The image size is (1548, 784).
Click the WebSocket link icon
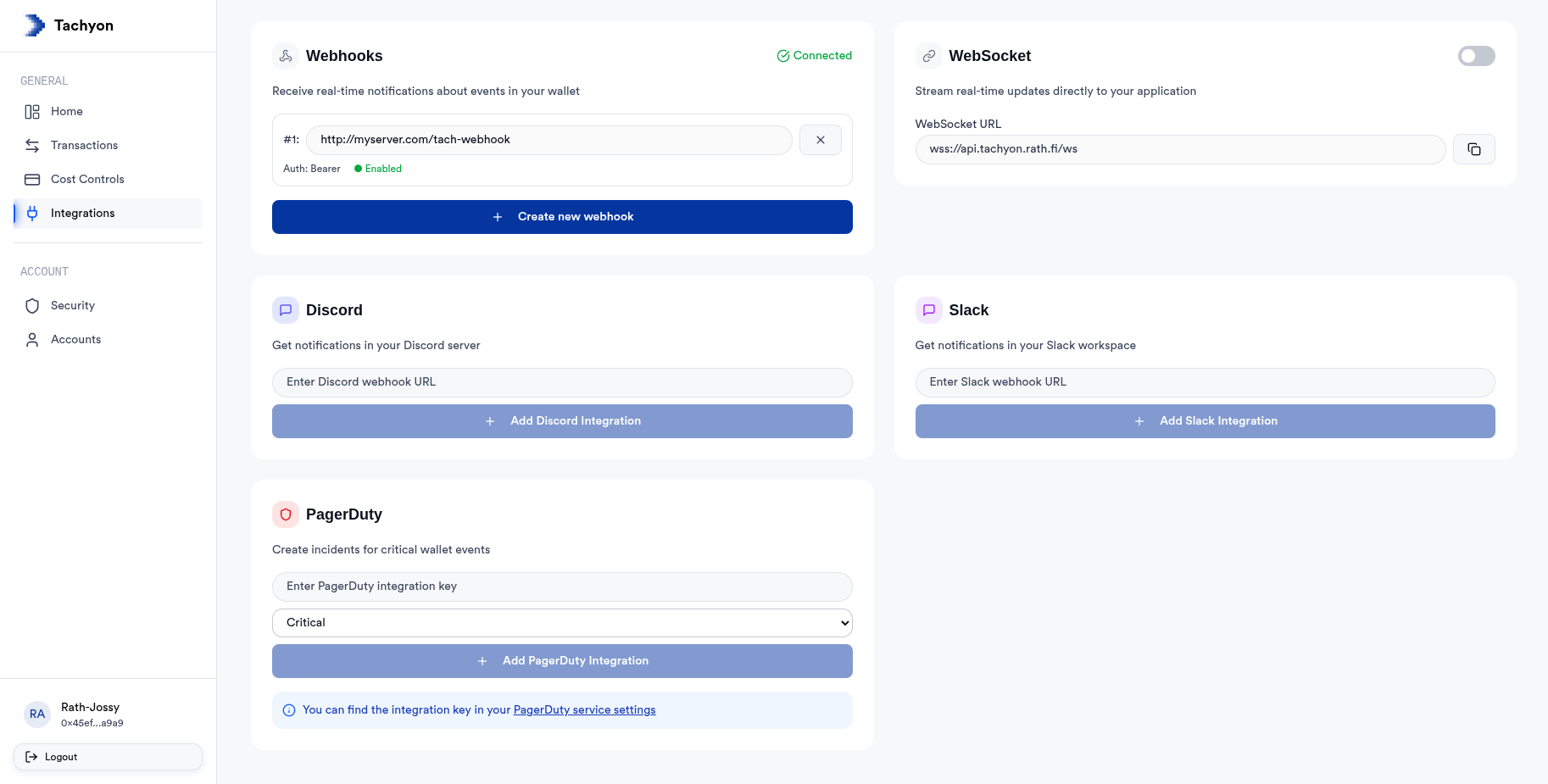tap(928, 56)
